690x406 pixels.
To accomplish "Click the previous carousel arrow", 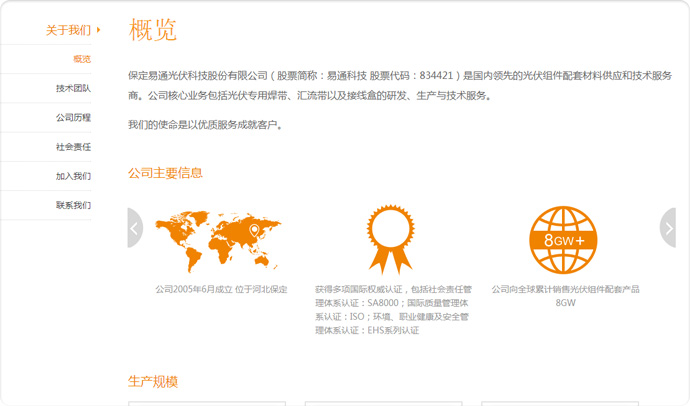I will 135,228.
